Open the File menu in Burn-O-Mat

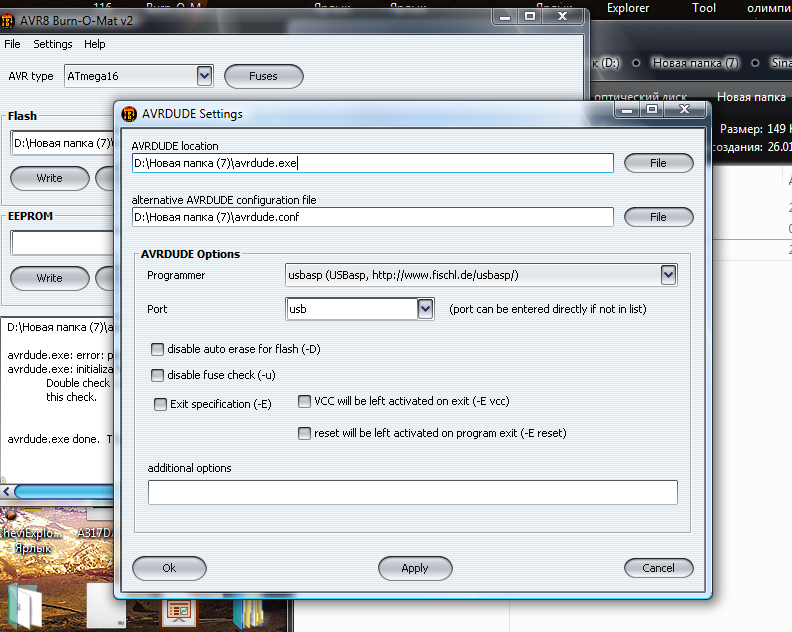coord(12,44)
